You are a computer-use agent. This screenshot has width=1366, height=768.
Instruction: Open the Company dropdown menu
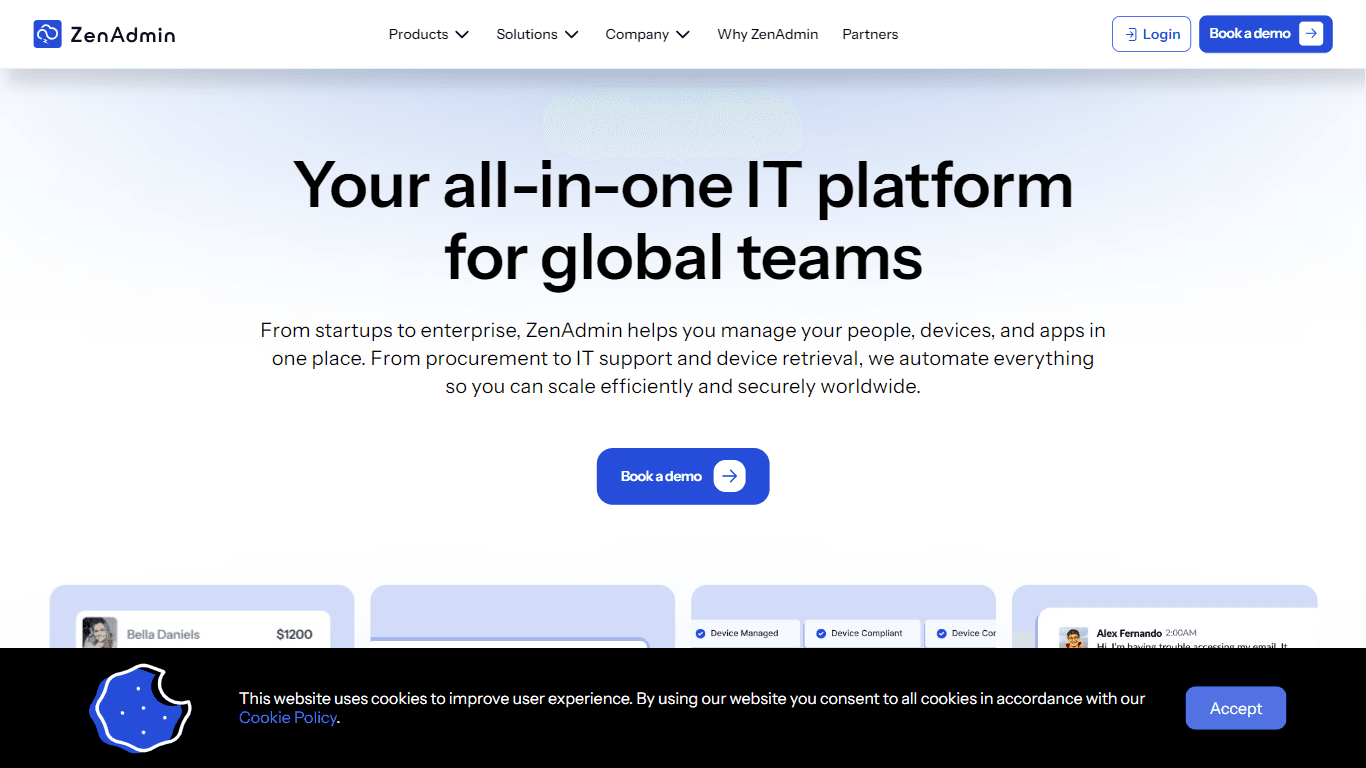[648, 34]
